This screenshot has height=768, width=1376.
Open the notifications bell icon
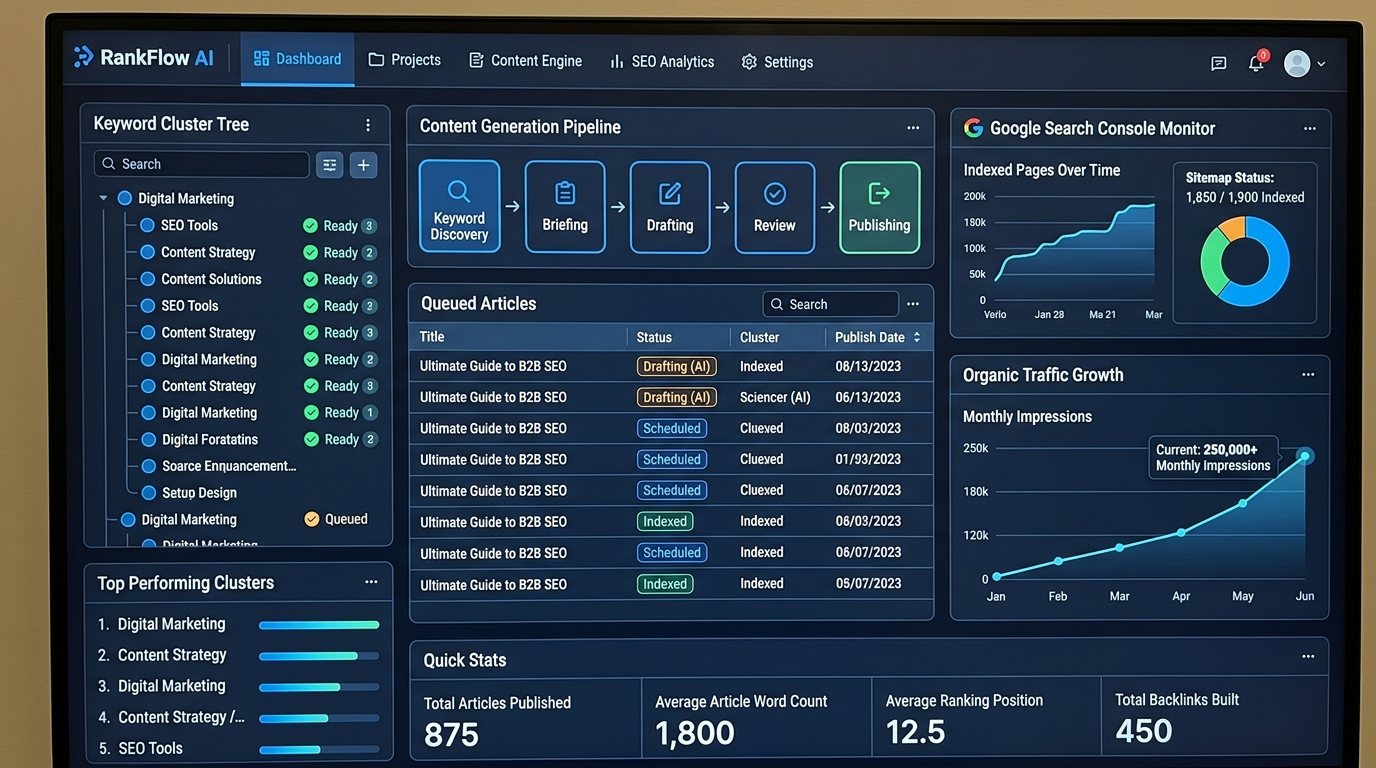(1256, 63)
